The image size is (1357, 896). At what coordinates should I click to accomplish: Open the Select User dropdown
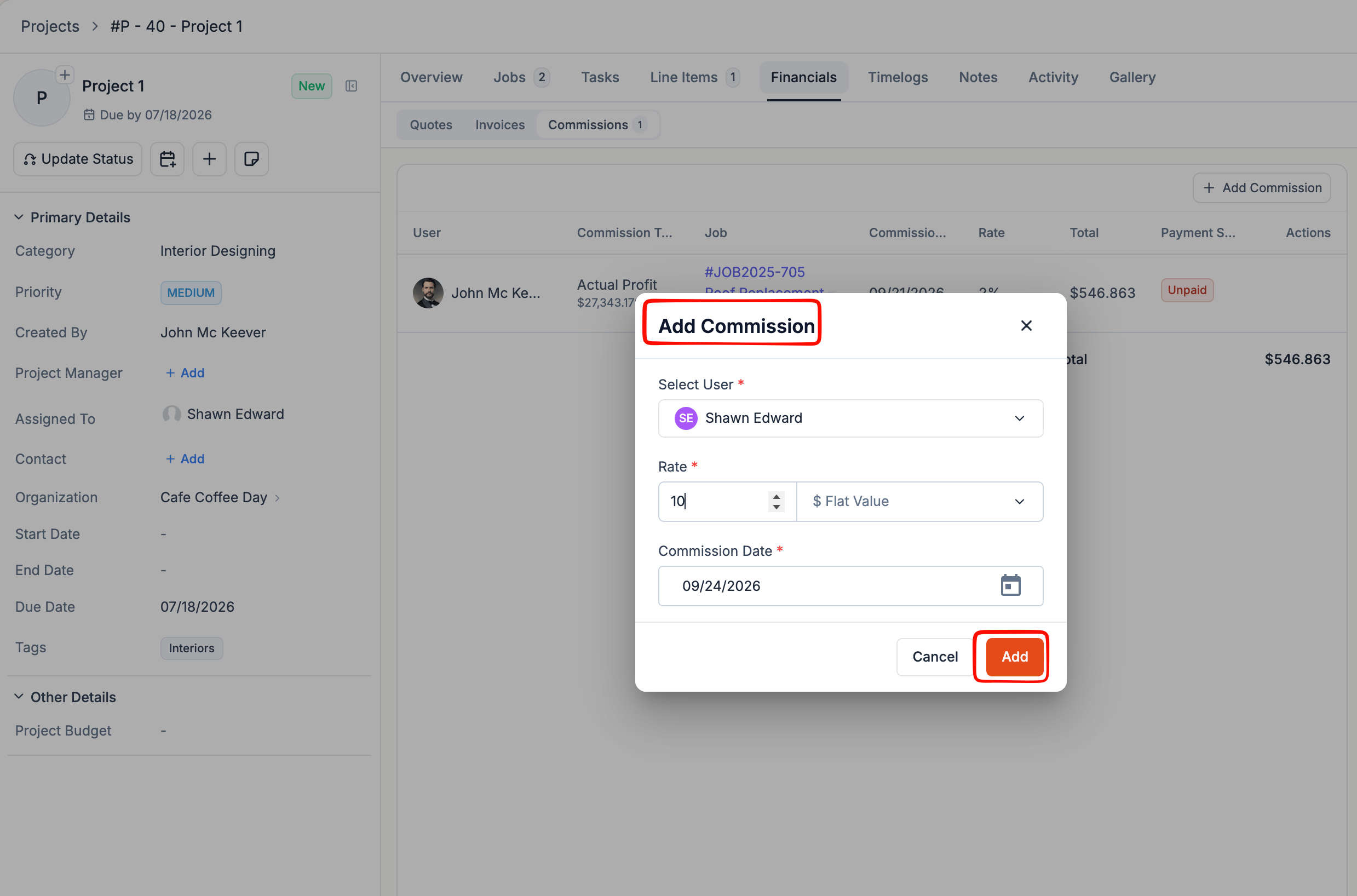click(850, 418)
